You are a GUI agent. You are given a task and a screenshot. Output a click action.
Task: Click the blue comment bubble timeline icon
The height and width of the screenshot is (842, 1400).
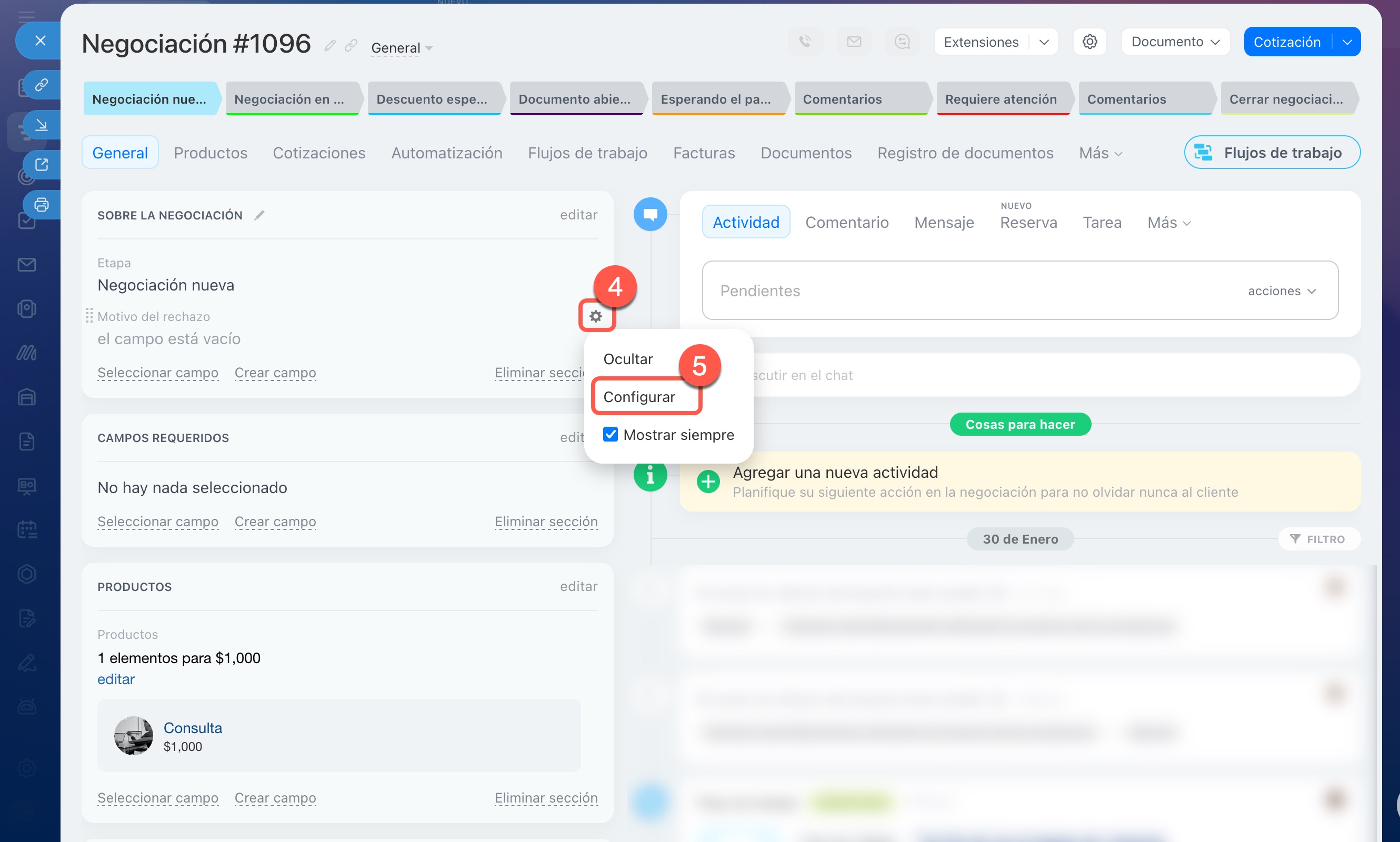point(650,215)
